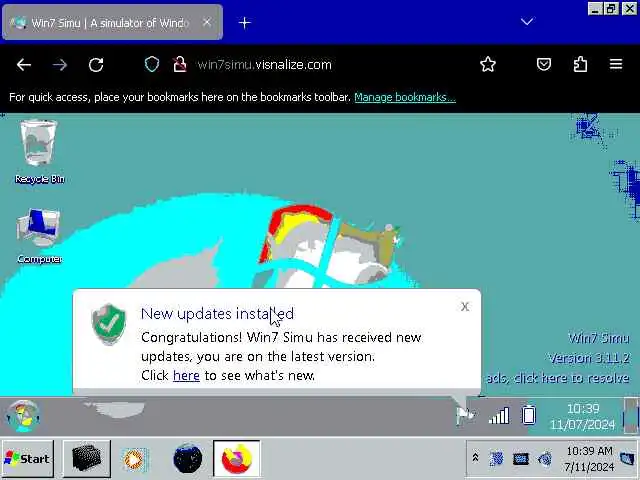Click the simulated network signal bars icon

[x=499, y=416]
